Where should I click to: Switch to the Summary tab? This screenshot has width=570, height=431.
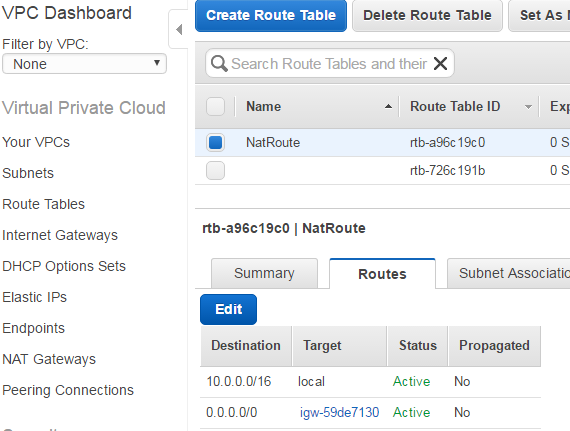click(264, 273)
